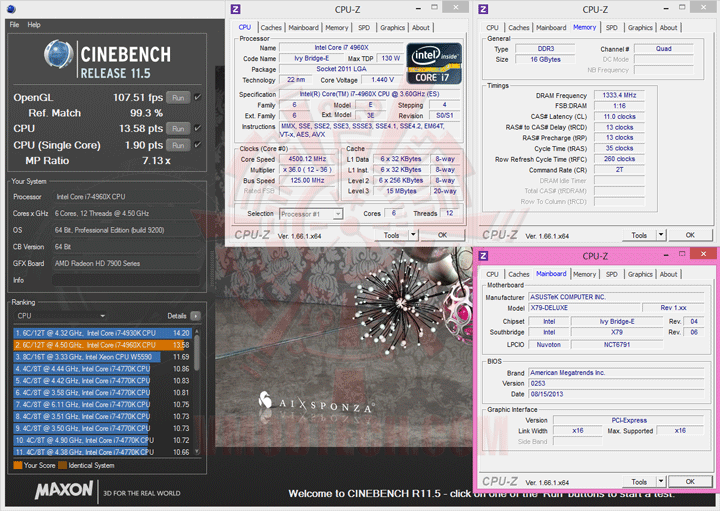Screen dimensions: 720x511
Task: Click the Info input field
Action: (x=126, y=280)
